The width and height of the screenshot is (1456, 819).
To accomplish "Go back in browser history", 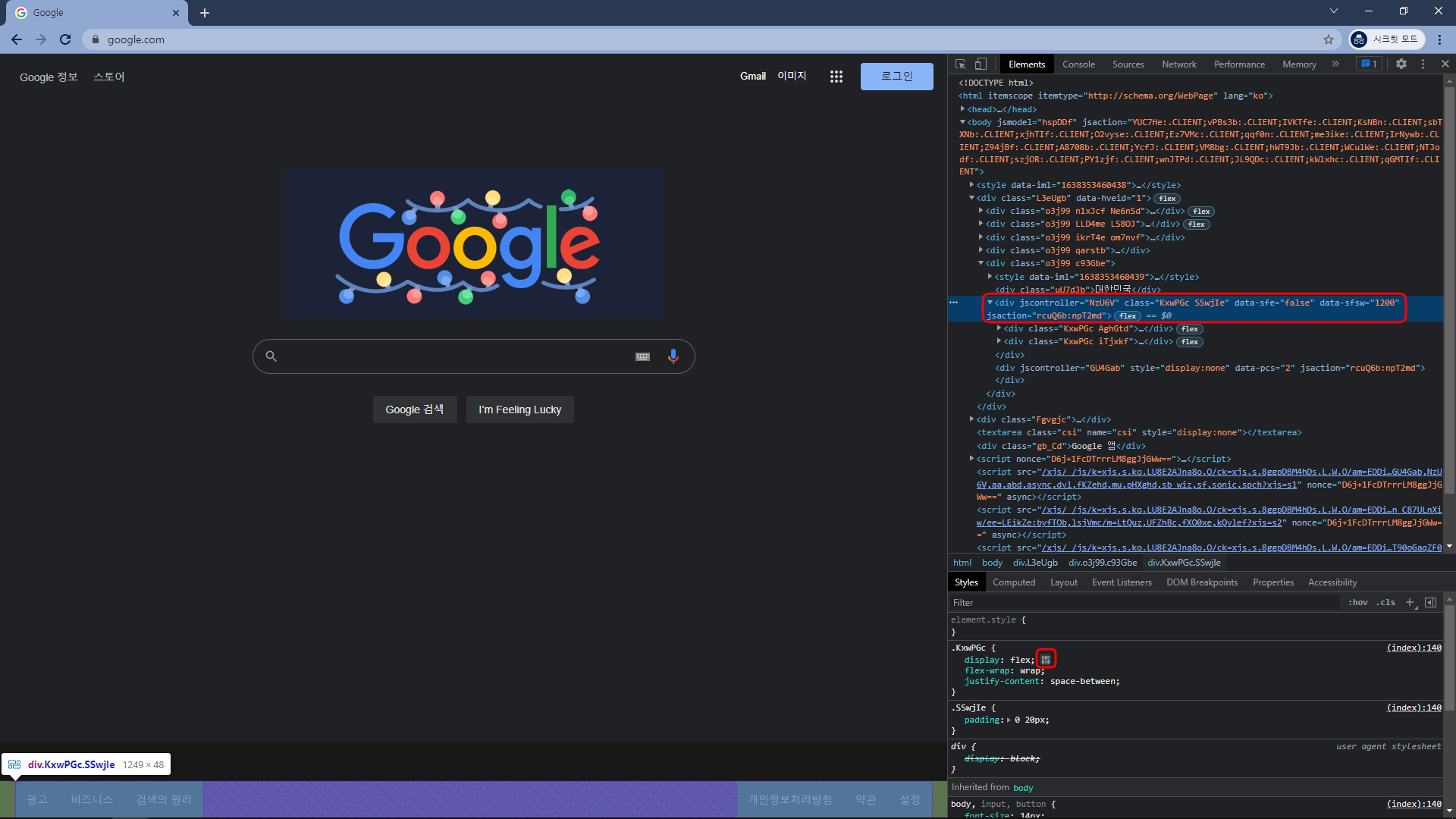I will [x=17, y=39].
